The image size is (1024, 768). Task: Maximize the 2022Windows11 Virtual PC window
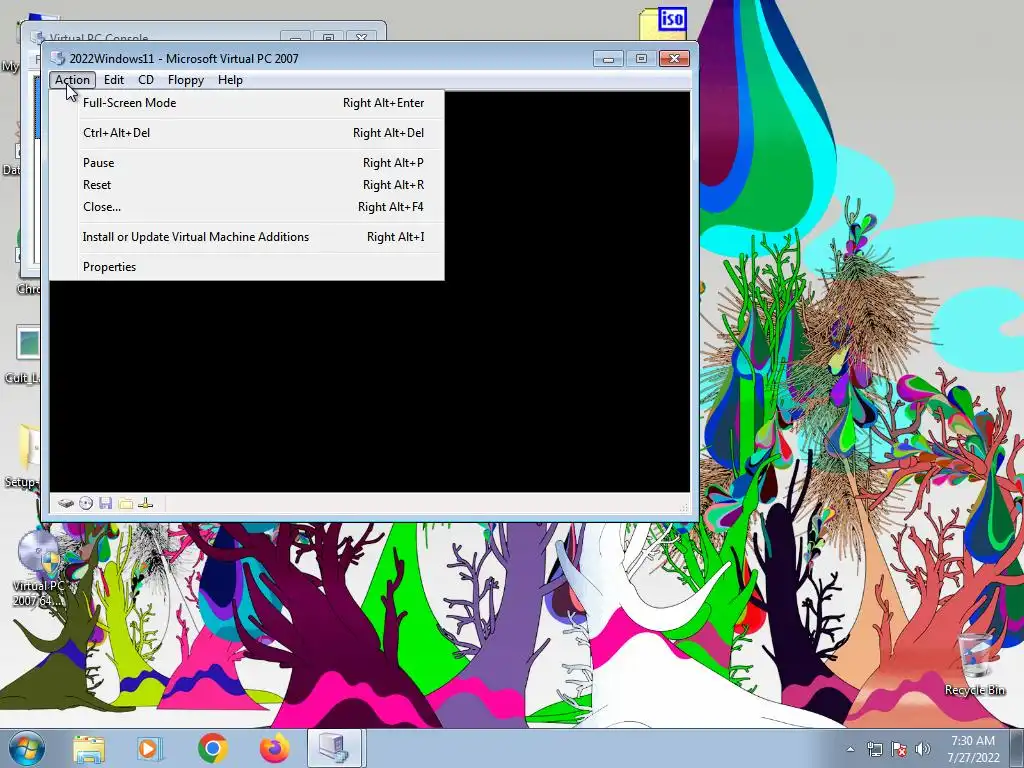tap(641, 59)
